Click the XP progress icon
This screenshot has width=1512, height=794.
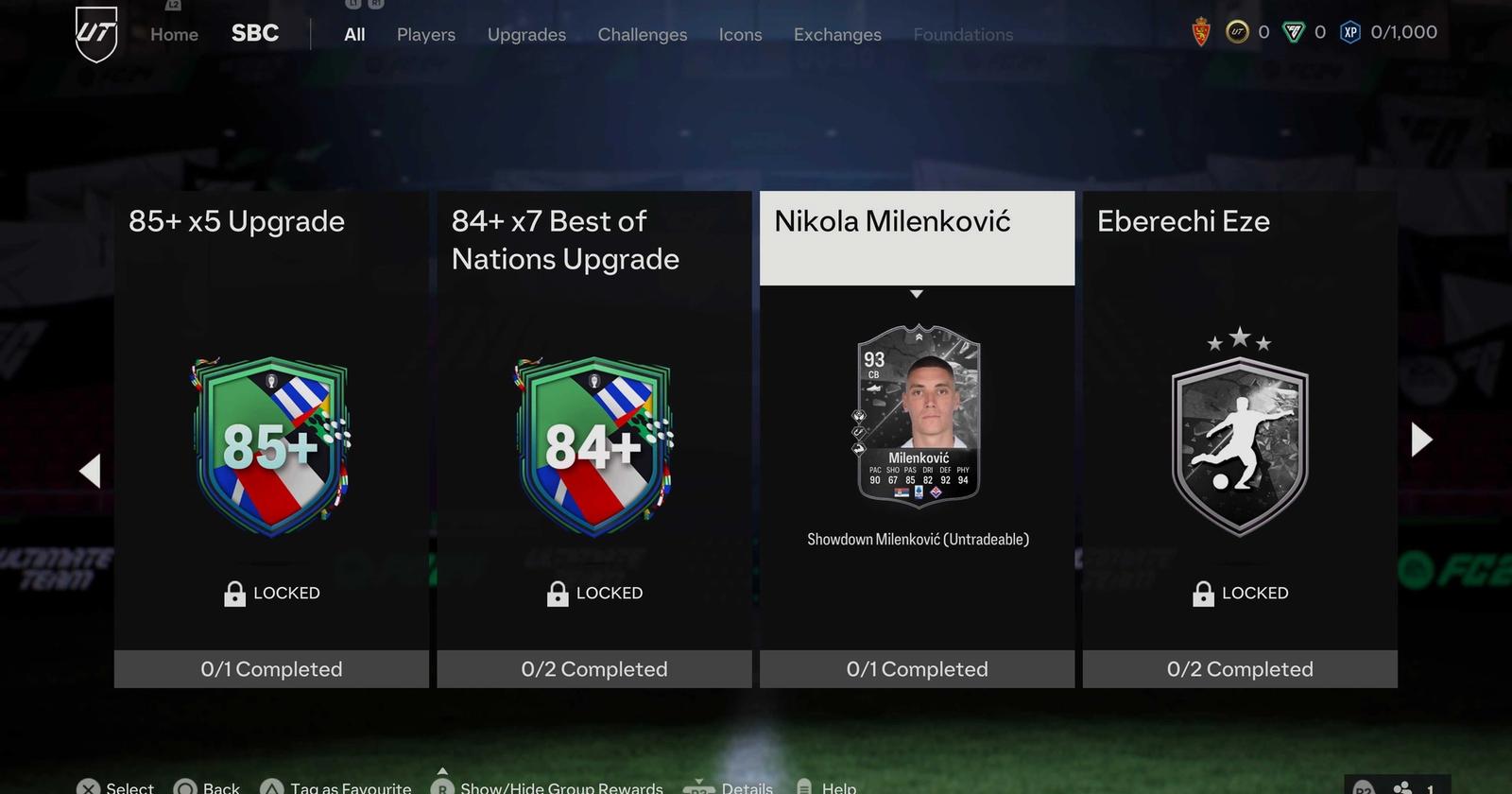pyautogui.click(x=1350, y=32)
